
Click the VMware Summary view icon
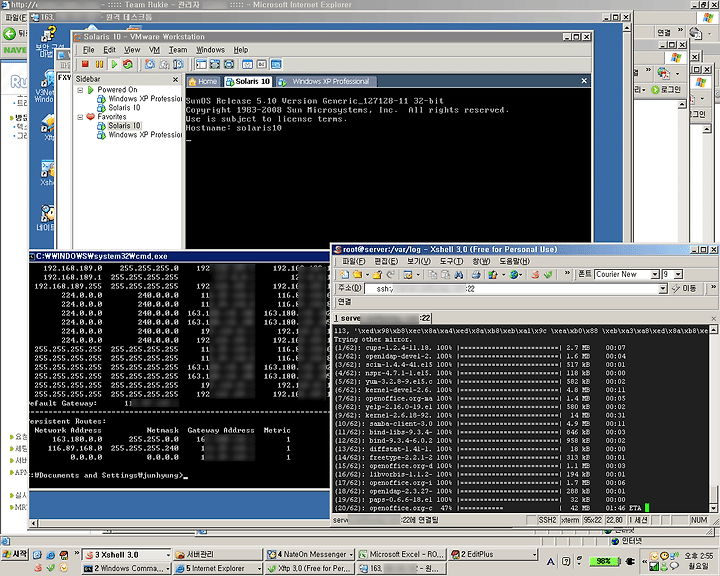click(248, 64)
